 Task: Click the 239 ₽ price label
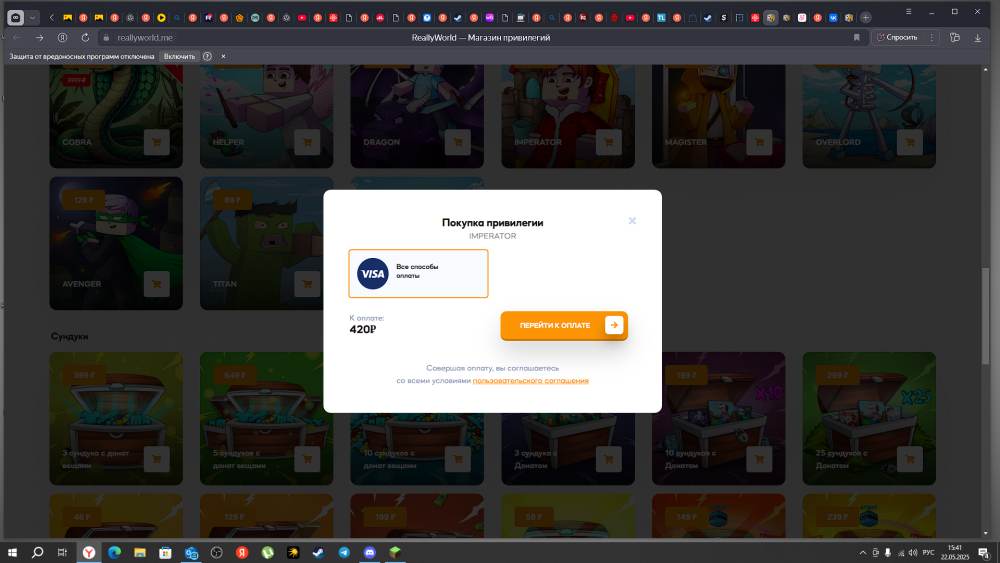click(837, 517)
